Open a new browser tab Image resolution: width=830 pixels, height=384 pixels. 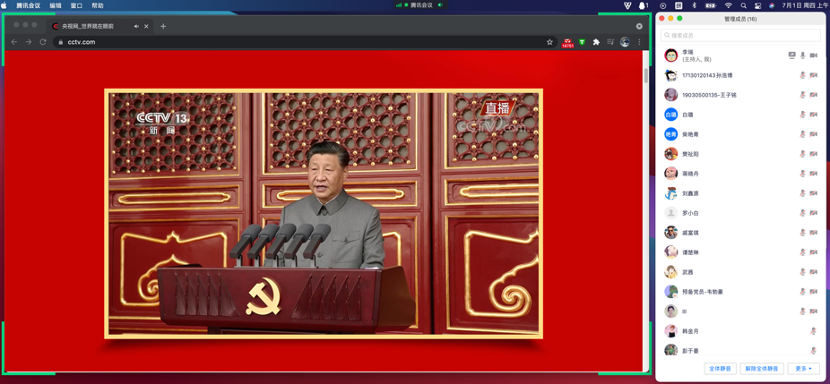(163, 26)
